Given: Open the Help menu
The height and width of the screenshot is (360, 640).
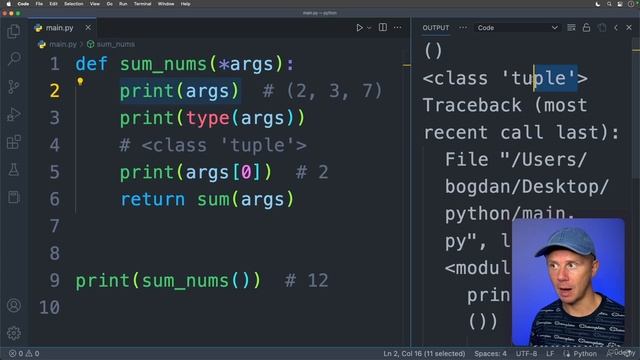Looking at the screenshot, I should (186, 4).
